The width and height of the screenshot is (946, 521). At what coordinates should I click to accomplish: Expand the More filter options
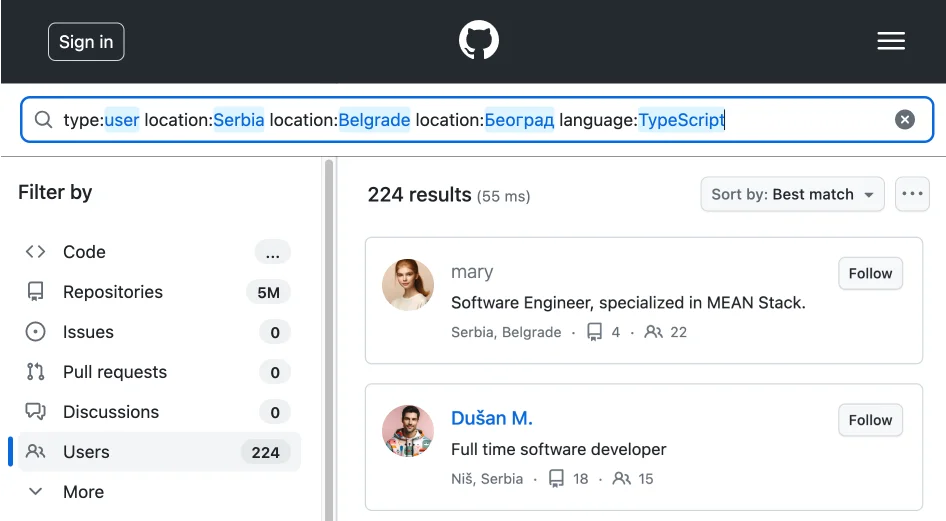[83, 492]
